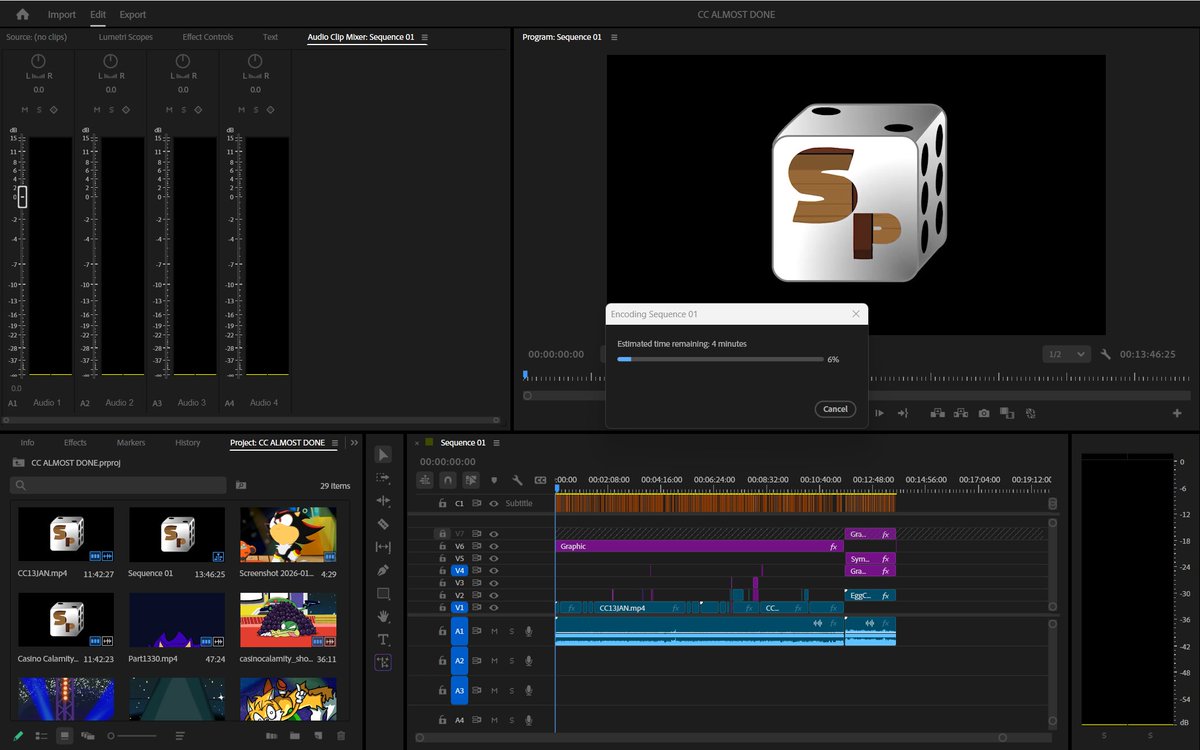
Task: Toggle sync lock for track V5
Action: pos(477,558)
